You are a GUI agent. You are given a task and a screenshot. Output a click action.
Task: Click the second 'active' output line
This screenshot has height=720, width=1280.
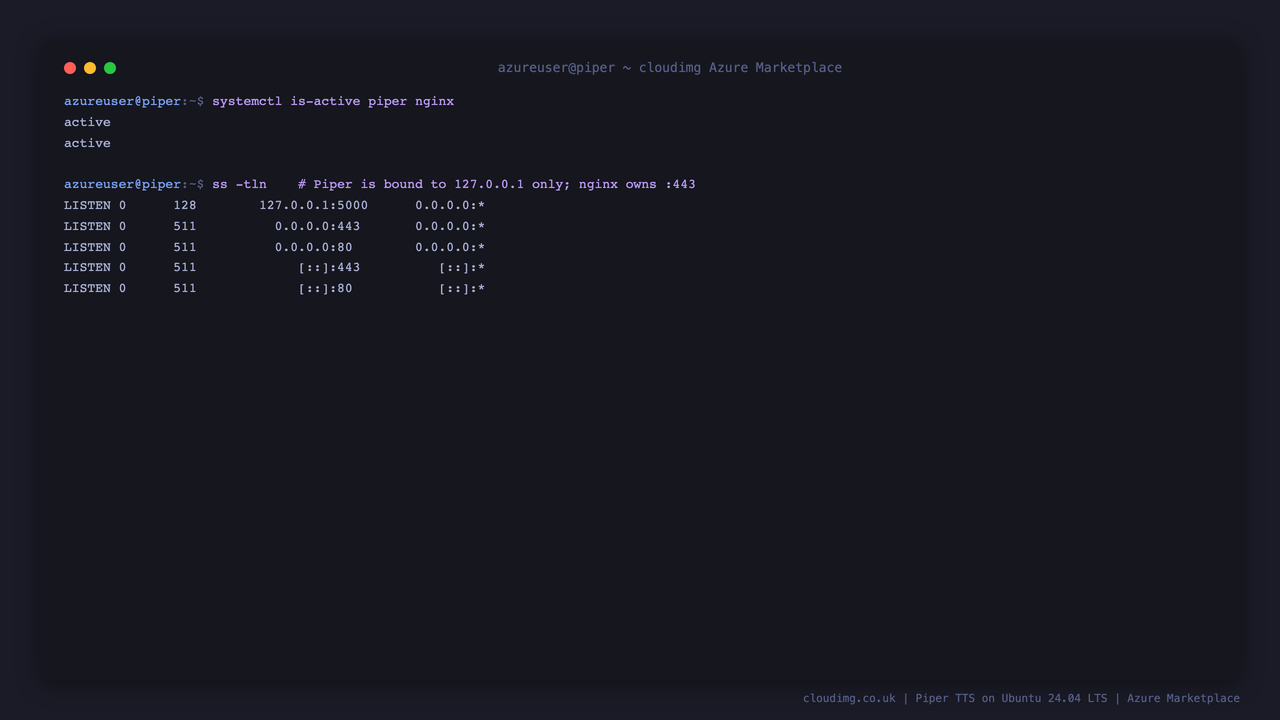(87, 143)
